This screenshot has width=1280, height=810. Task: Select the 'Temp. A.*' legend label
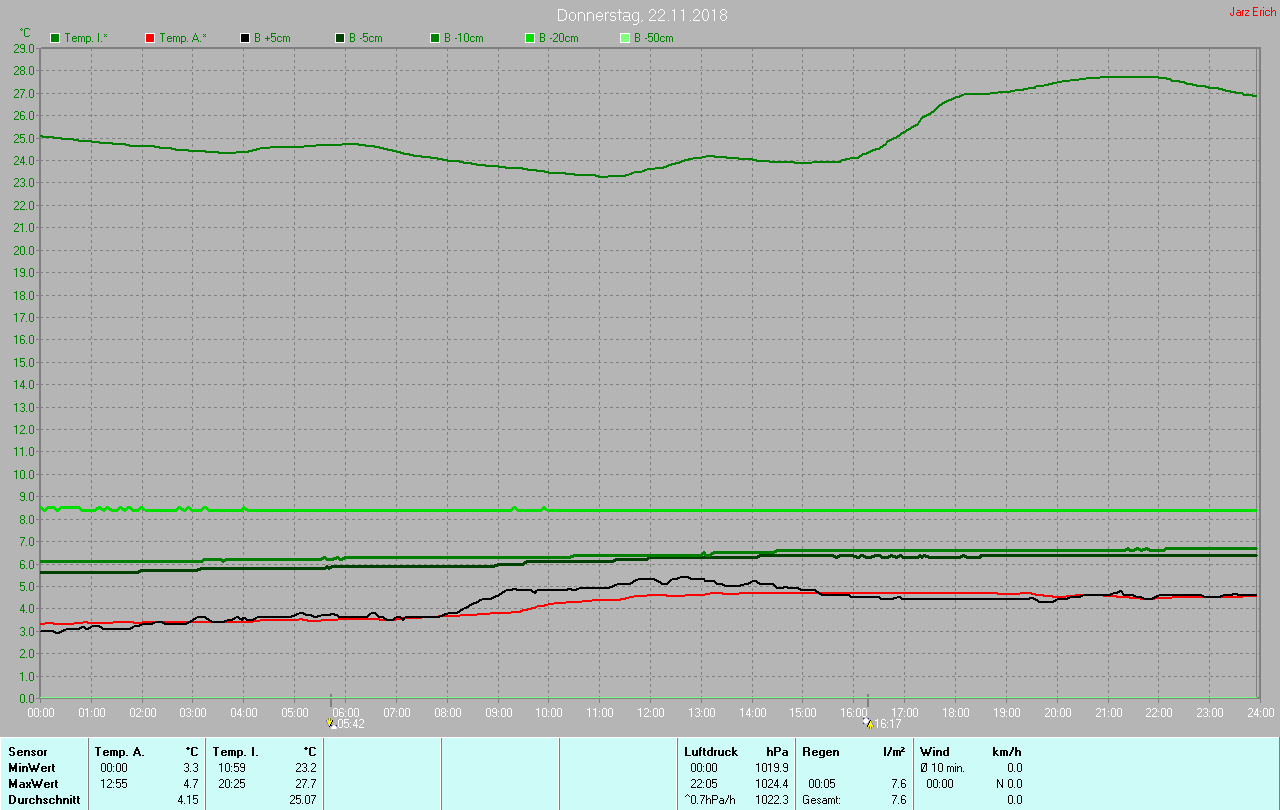pos(183,38)
